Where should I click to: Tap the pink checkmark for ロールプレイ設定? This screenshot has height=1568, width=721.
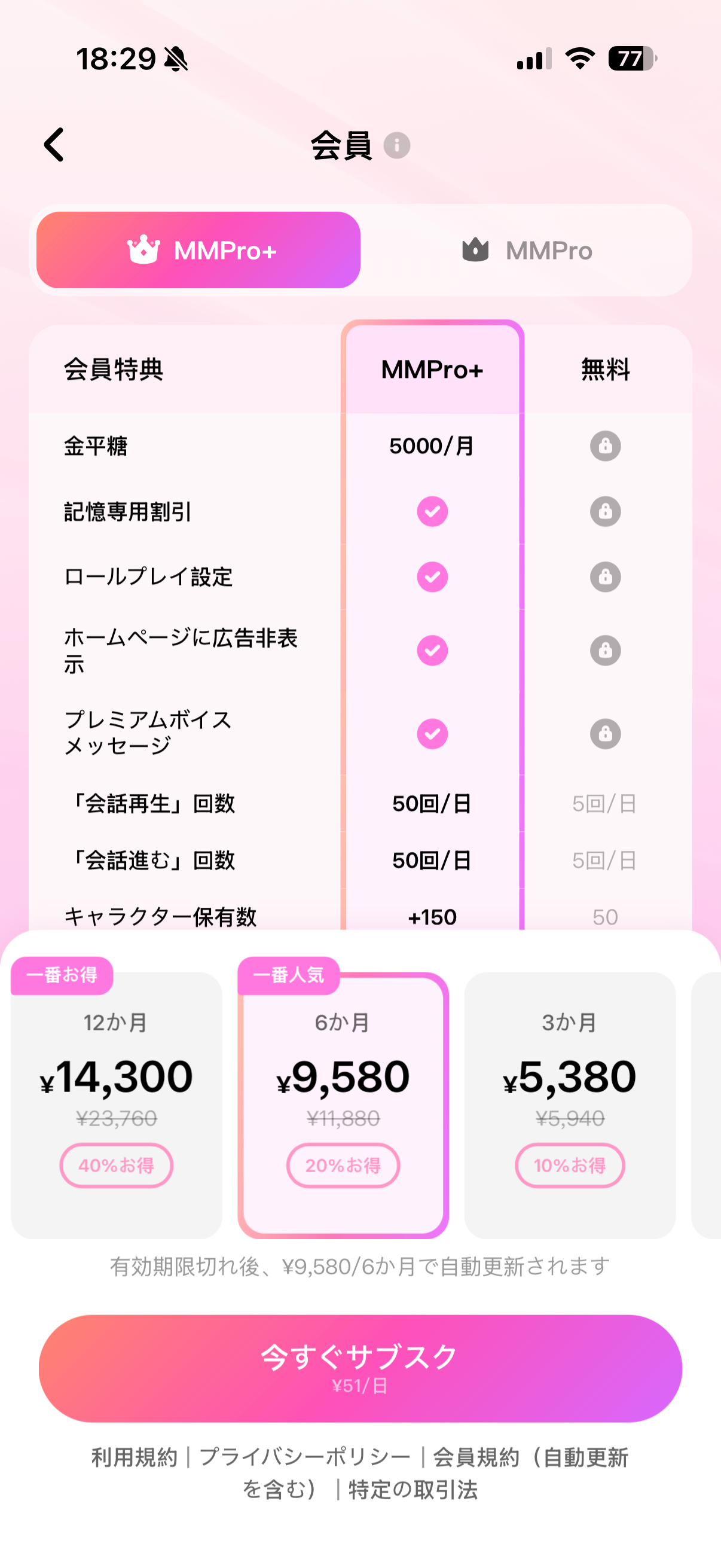tap(432, 576)
